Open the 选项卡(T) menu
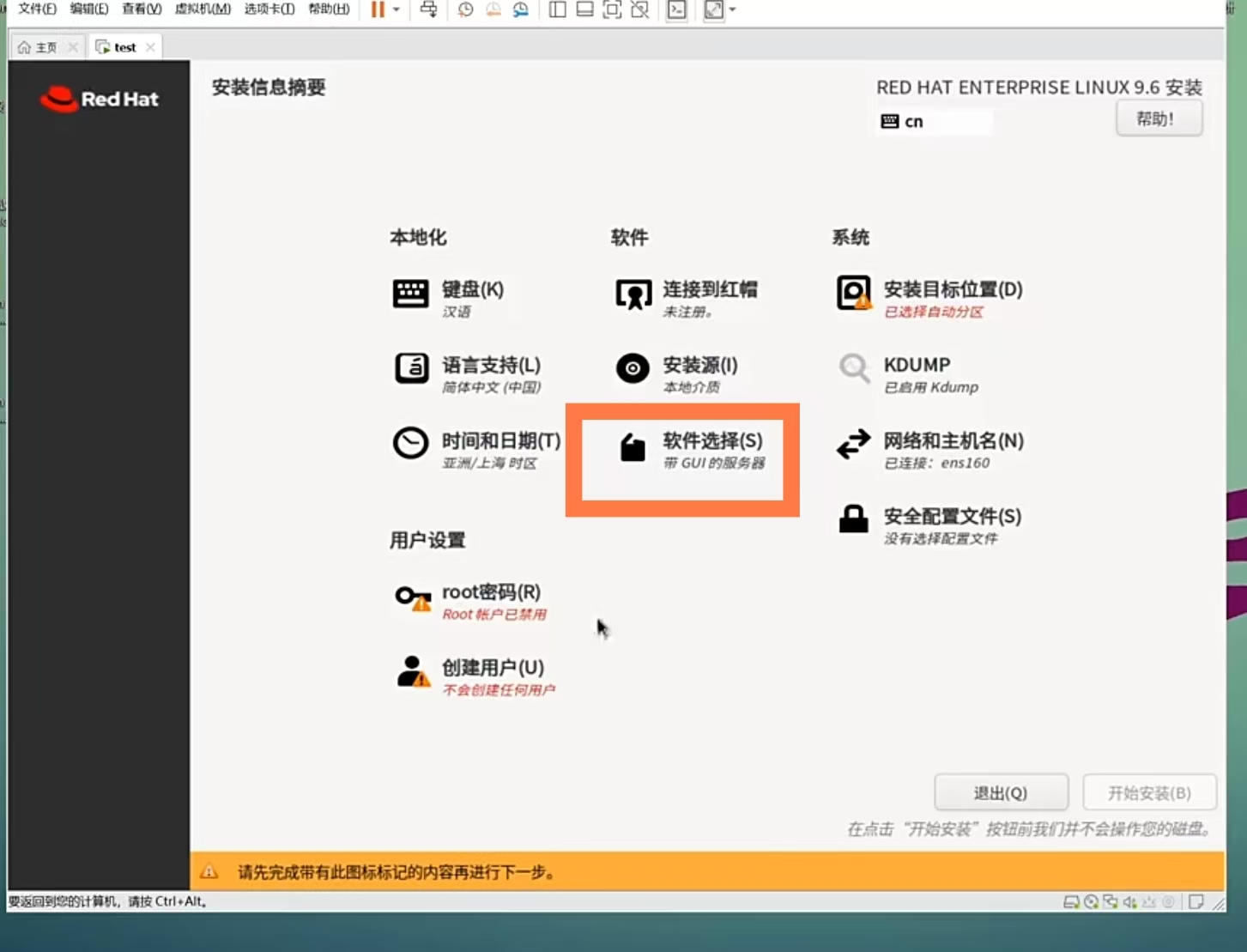This screenshot has height=952, width=1247. [x=269, y=9]
